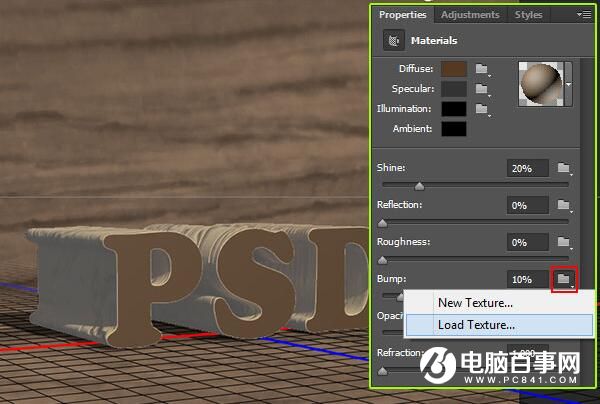Click the Refraction slider handle
Screen dimensions: 600x404
383,371
